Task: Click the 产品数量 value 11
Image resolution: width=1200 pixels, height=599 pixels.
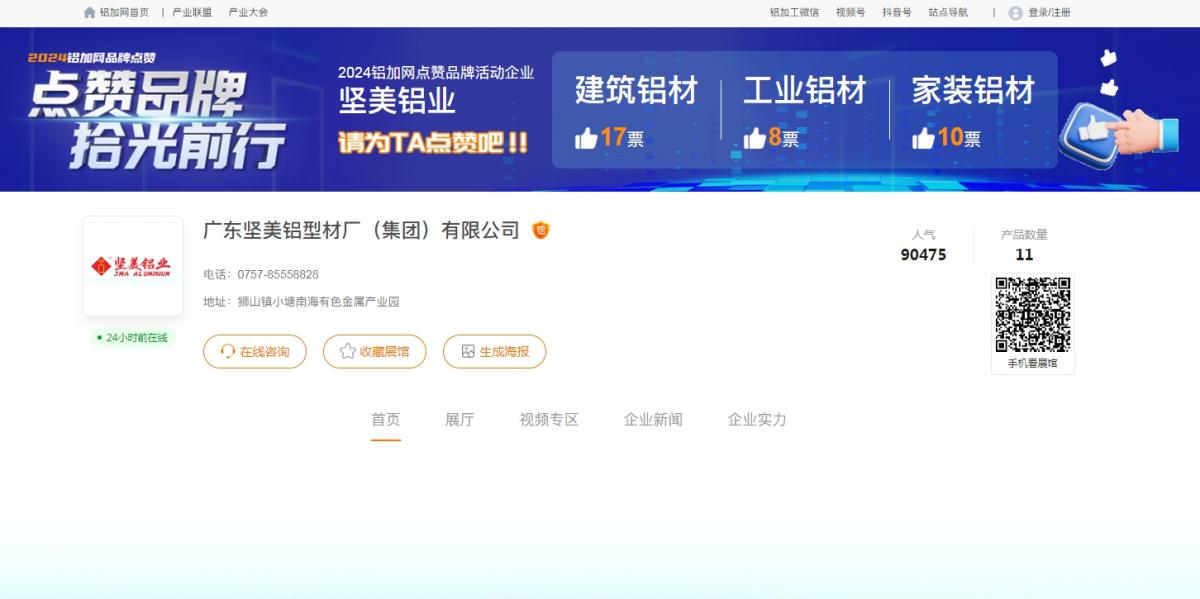Action: tap(1024, 255)
